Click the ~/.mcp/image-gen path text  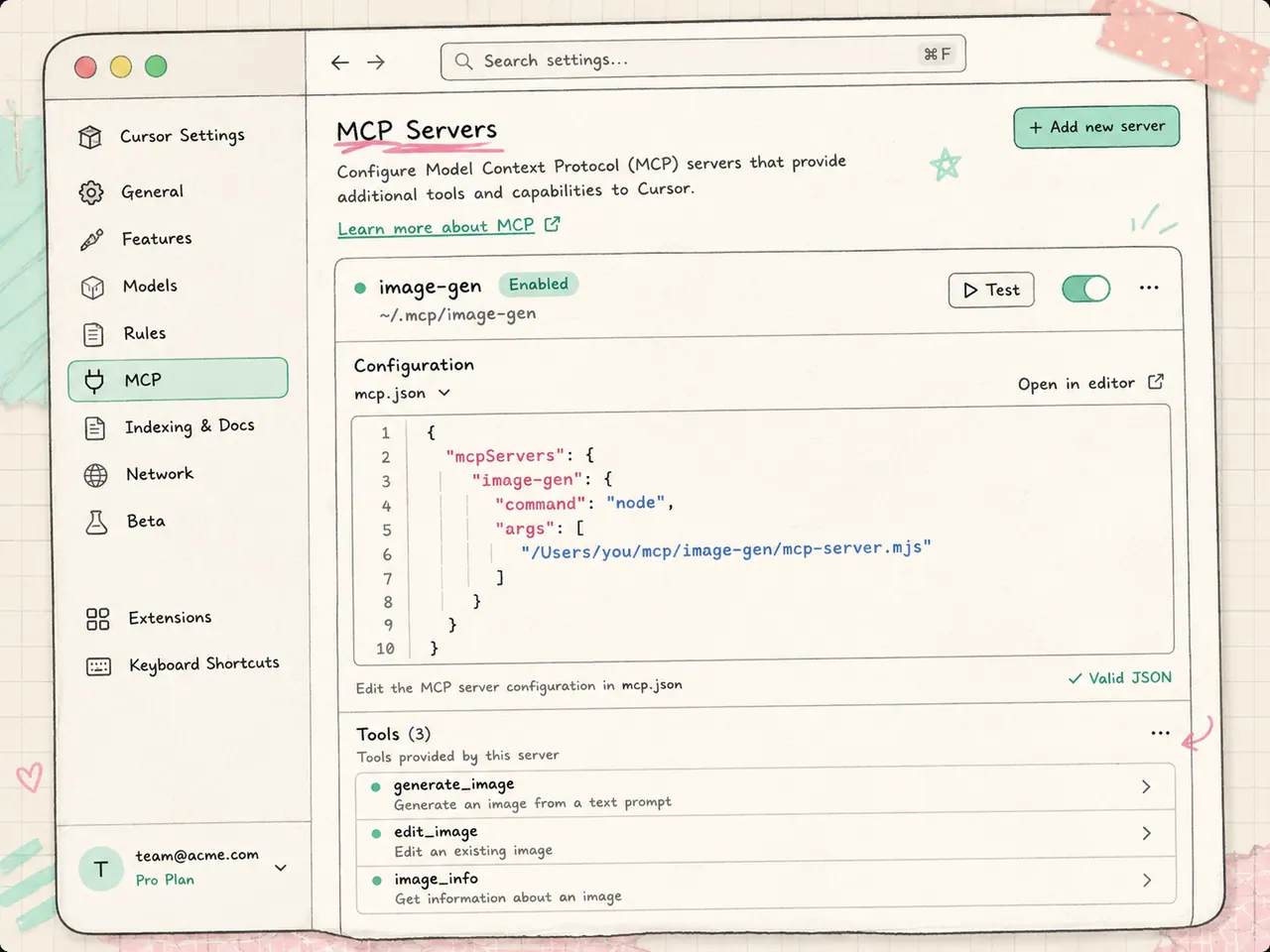pos(457,314)
